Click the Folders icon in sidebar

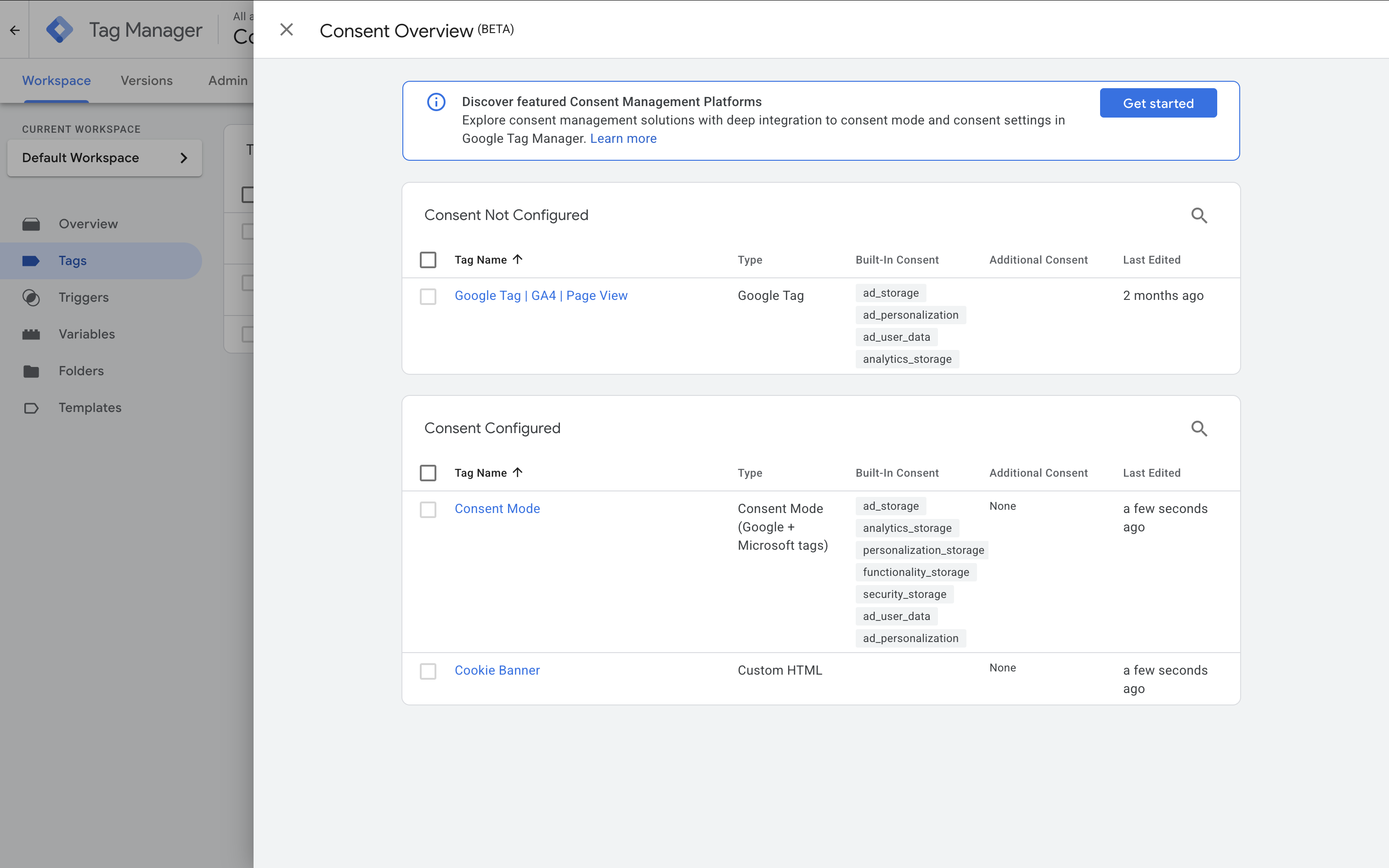(x=31, y=371)
